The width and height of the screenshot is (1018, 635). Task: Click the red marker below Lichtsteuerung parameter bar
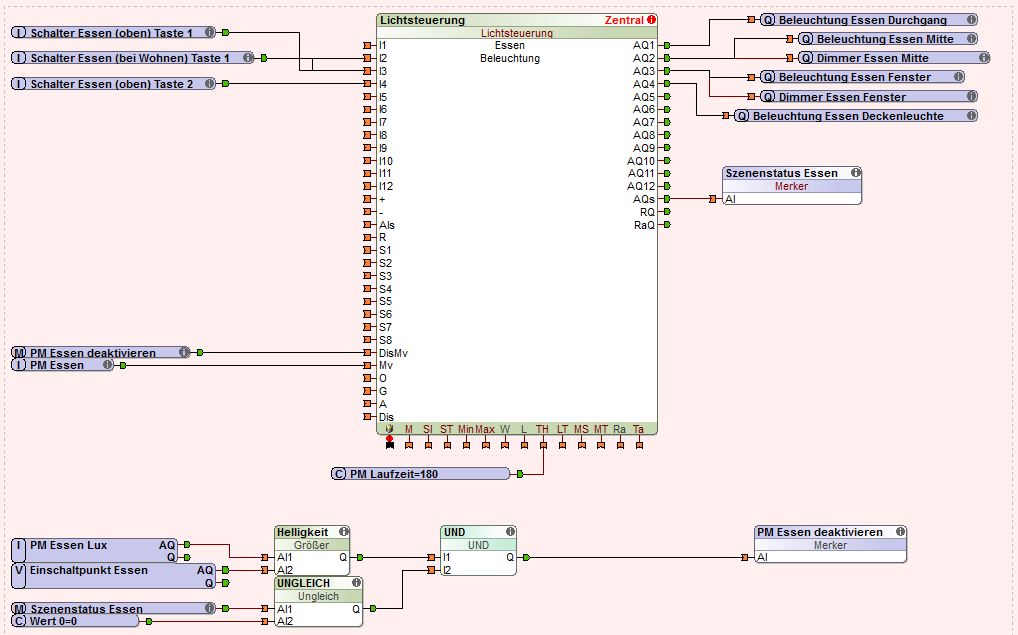click(x=390, y=439)
